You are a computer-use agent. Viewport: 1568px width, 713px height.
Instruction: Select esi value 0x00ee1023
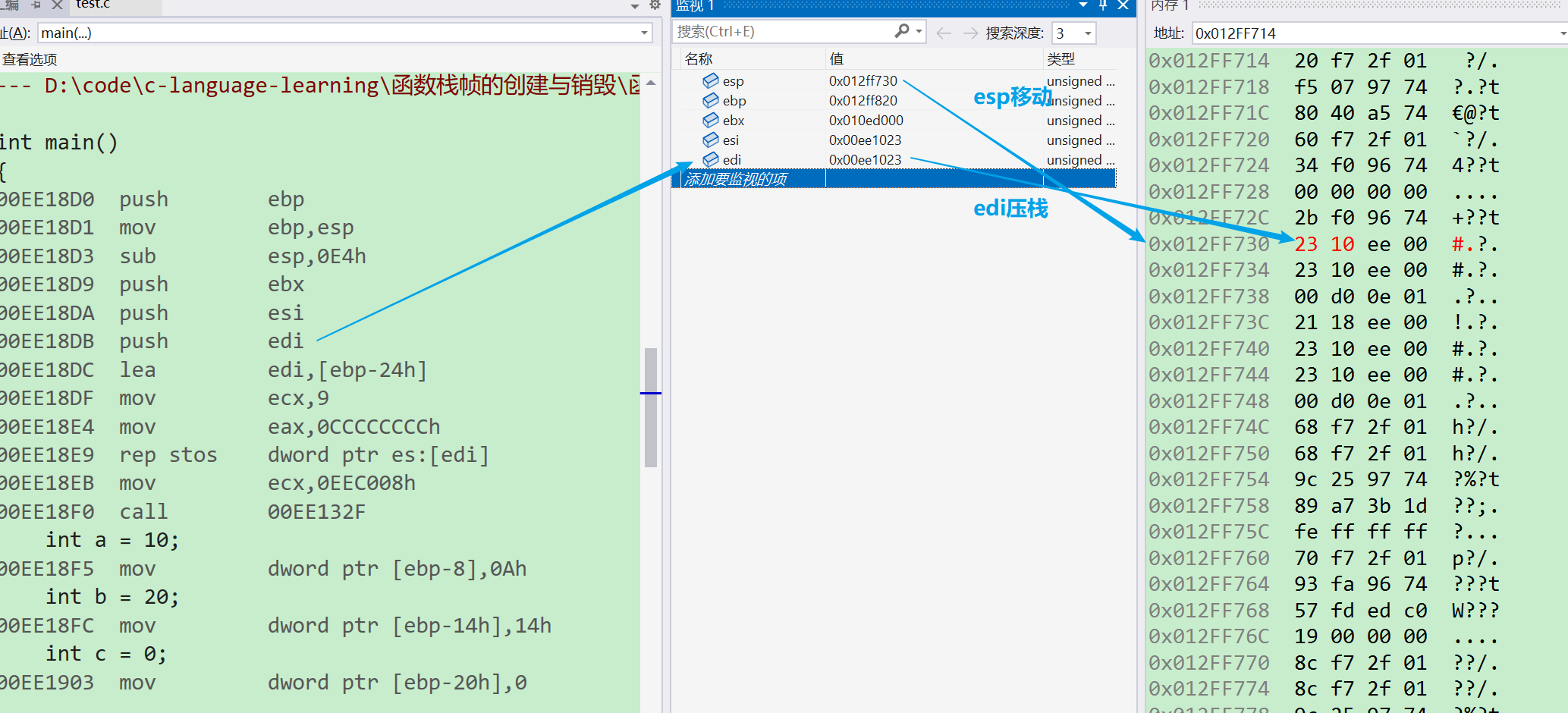point(865,140)
